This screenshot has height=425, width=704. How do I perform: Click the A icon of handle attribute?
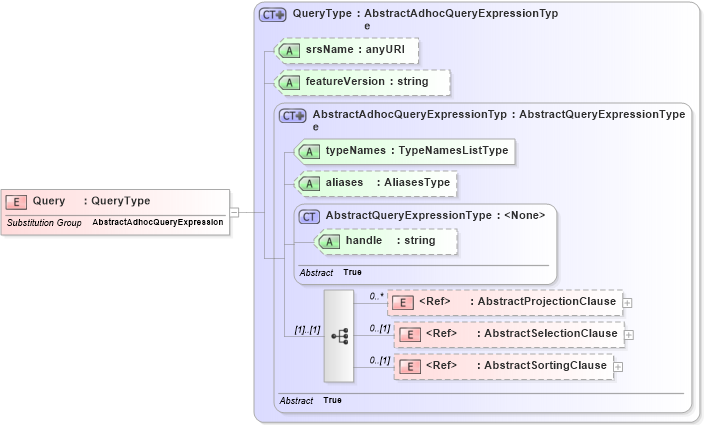pos(329,241)
